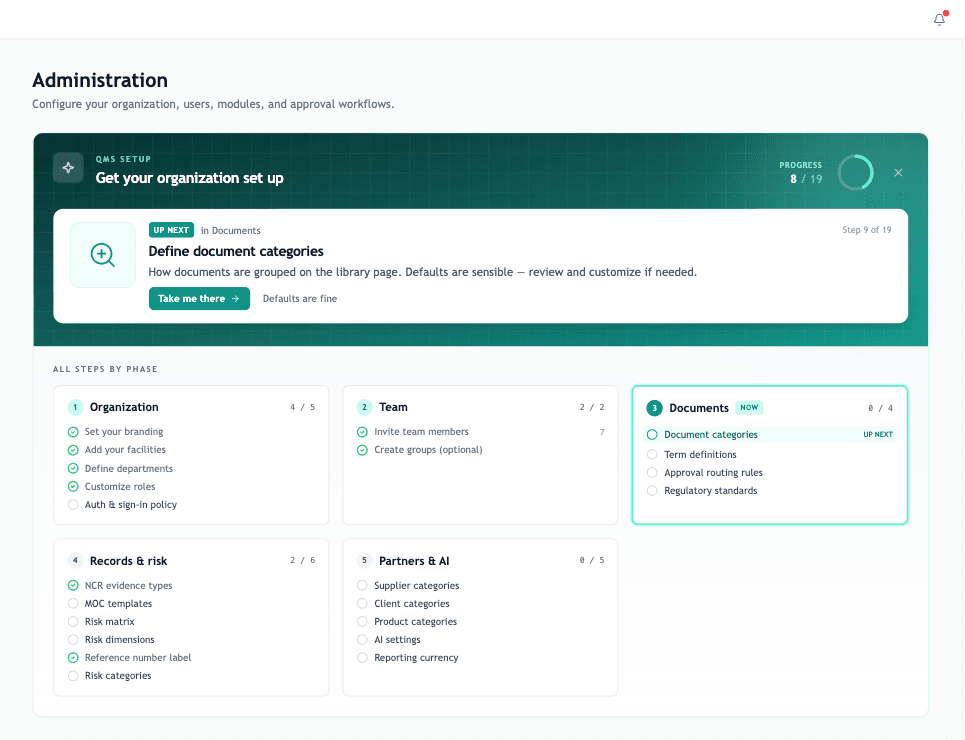Click the Create groups check icon
Viewport: 965px width, 740px height.
pyautogui.click(x=362, y=450)
